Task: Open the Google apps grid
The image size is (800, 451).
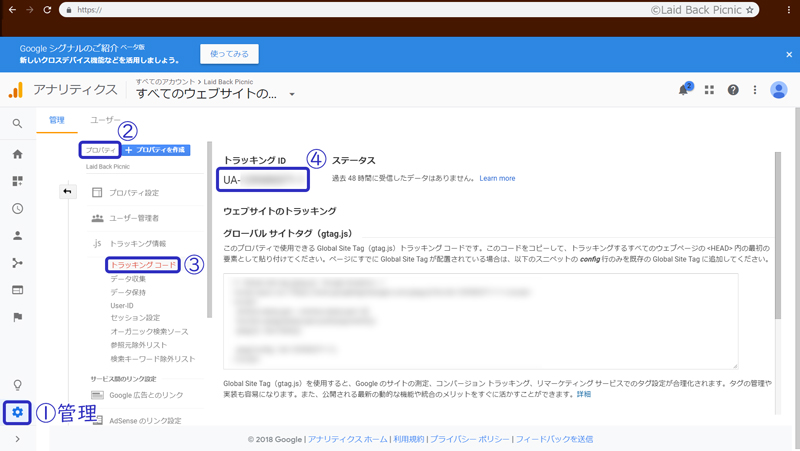Action: 709,90
